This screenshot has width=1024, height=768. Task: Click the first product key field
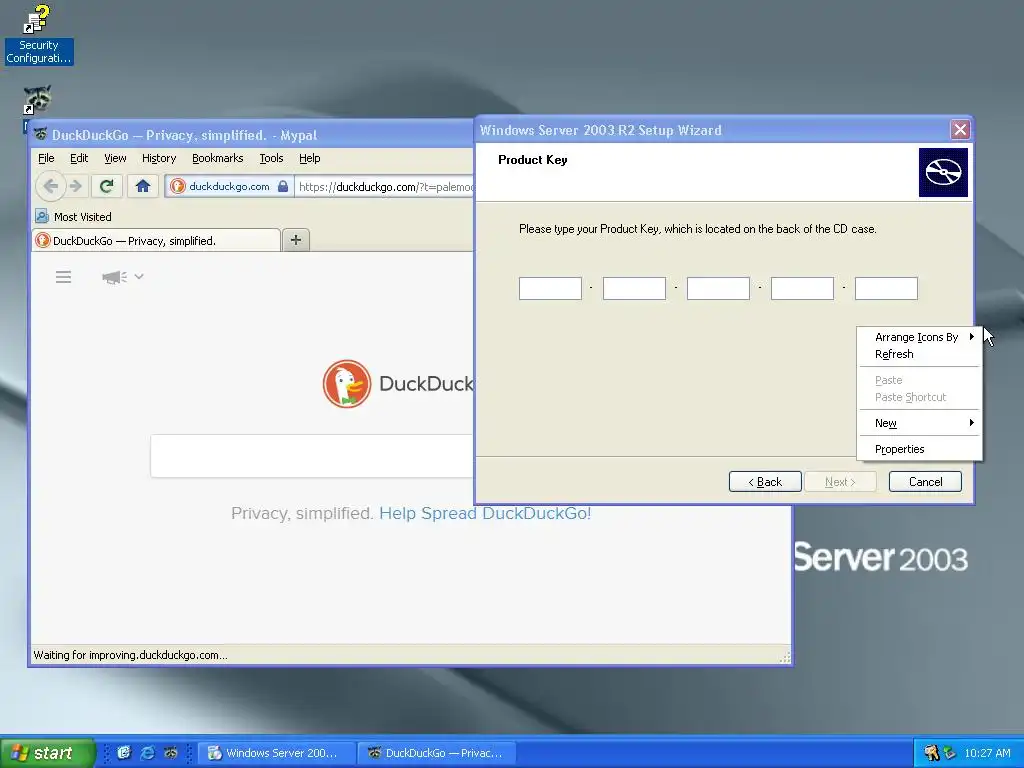click(x=550, y=288)
